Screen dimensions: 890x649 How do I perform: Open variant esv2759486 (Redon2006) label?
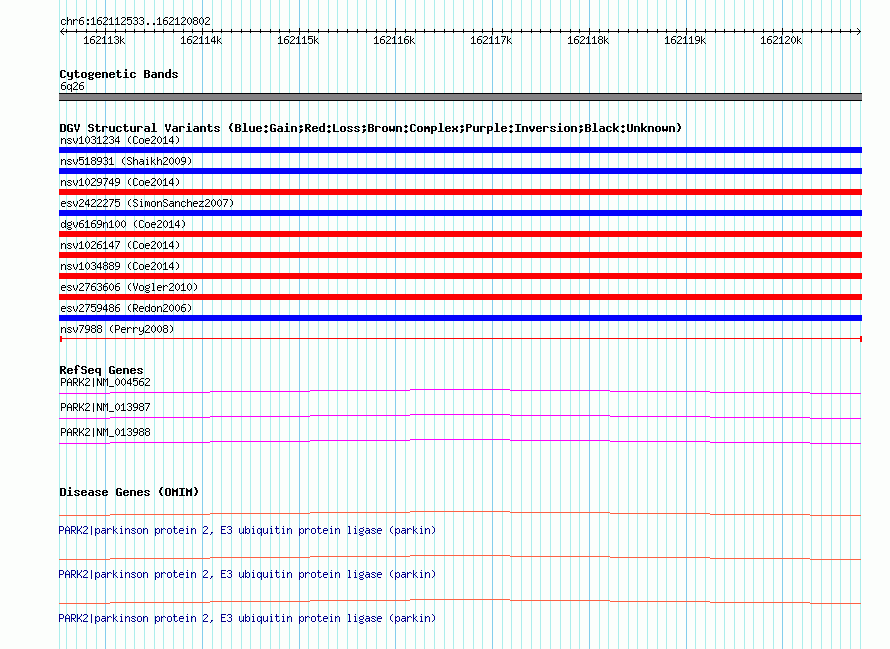(x=126, y=308)
